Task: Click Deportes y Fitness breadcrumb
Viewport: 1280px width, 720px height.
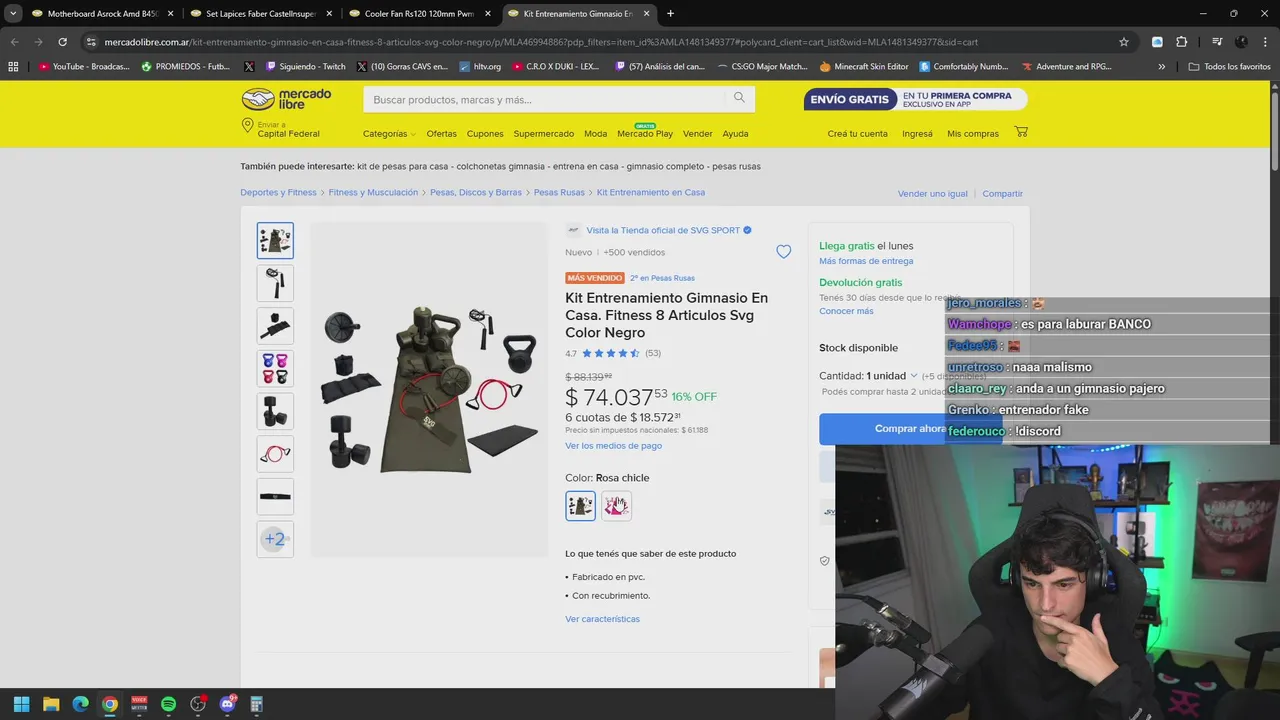Action: [278, 192]
